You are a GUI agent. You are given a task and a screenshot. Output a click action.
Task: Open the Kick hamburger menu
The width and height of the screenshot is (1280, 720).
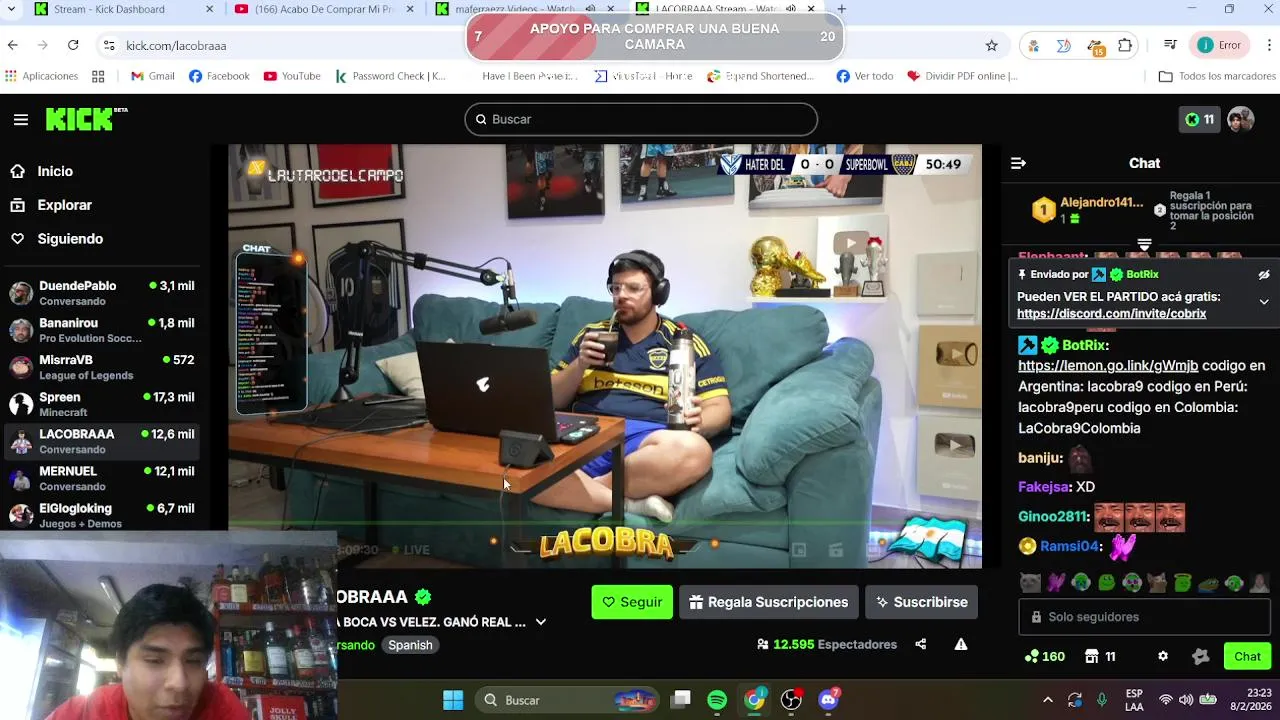[x=21, y=120]
